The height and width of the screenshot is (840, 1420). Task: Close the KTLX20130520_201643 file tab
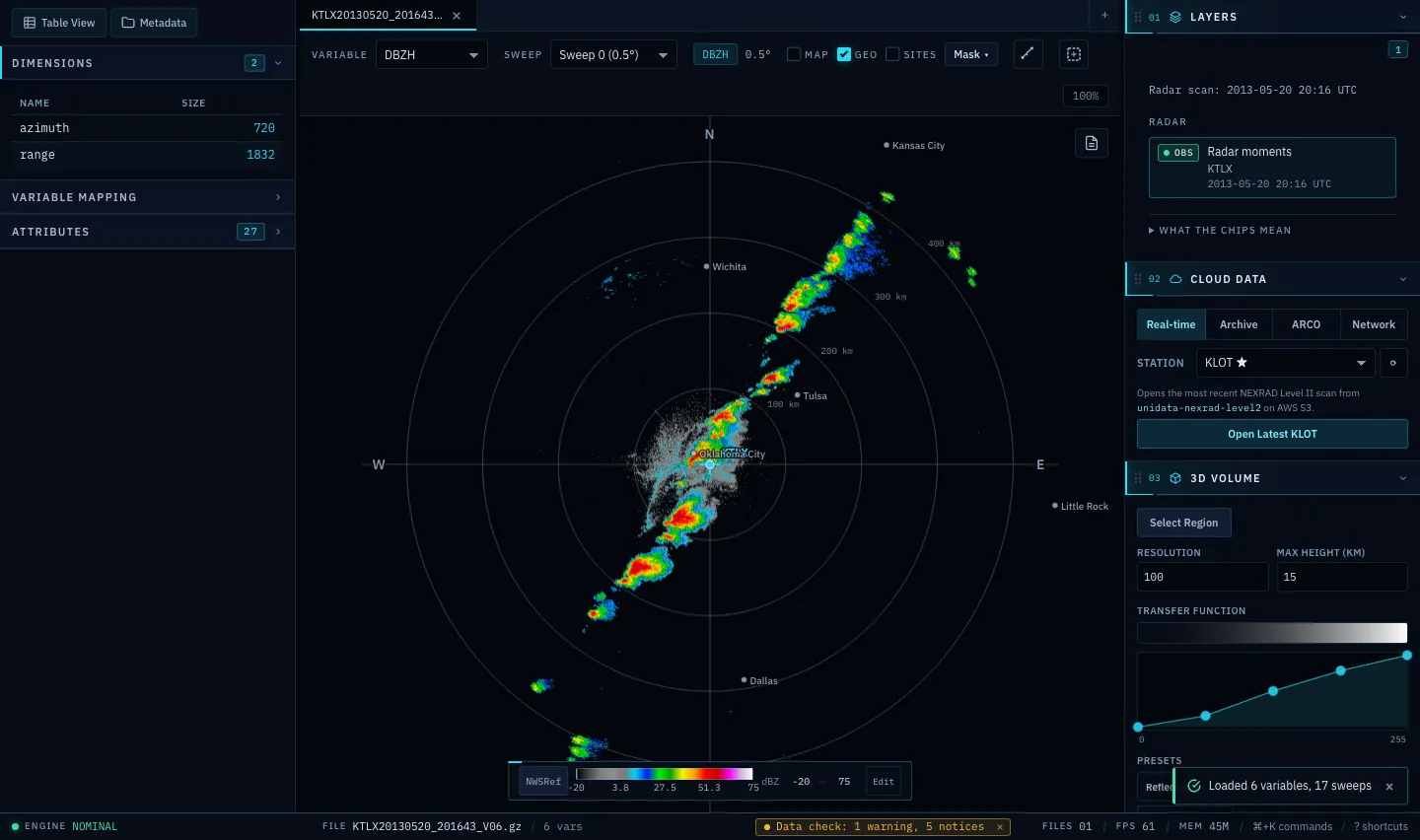pos(457,16)
